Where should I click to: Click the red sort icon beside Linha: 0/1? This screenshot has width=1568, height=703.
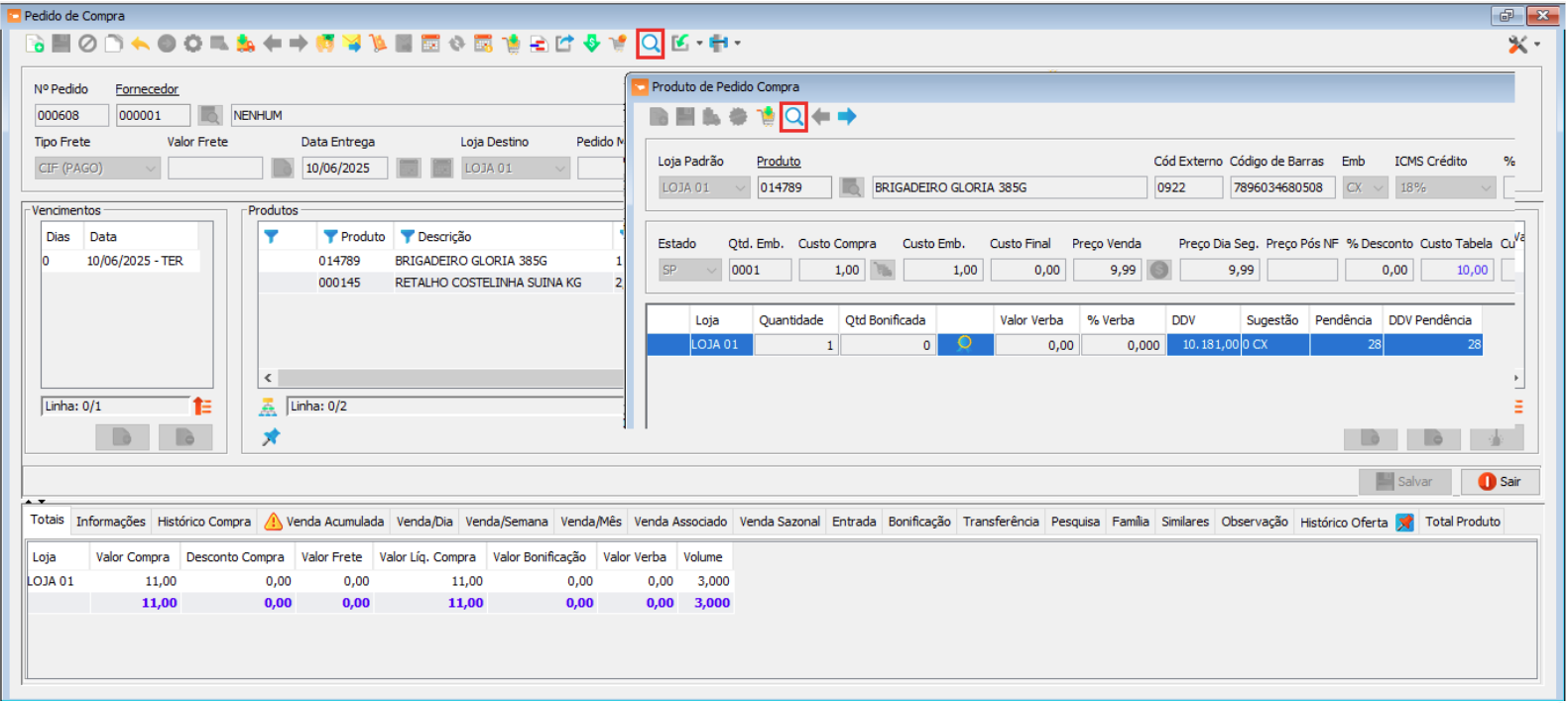point(202,406)
